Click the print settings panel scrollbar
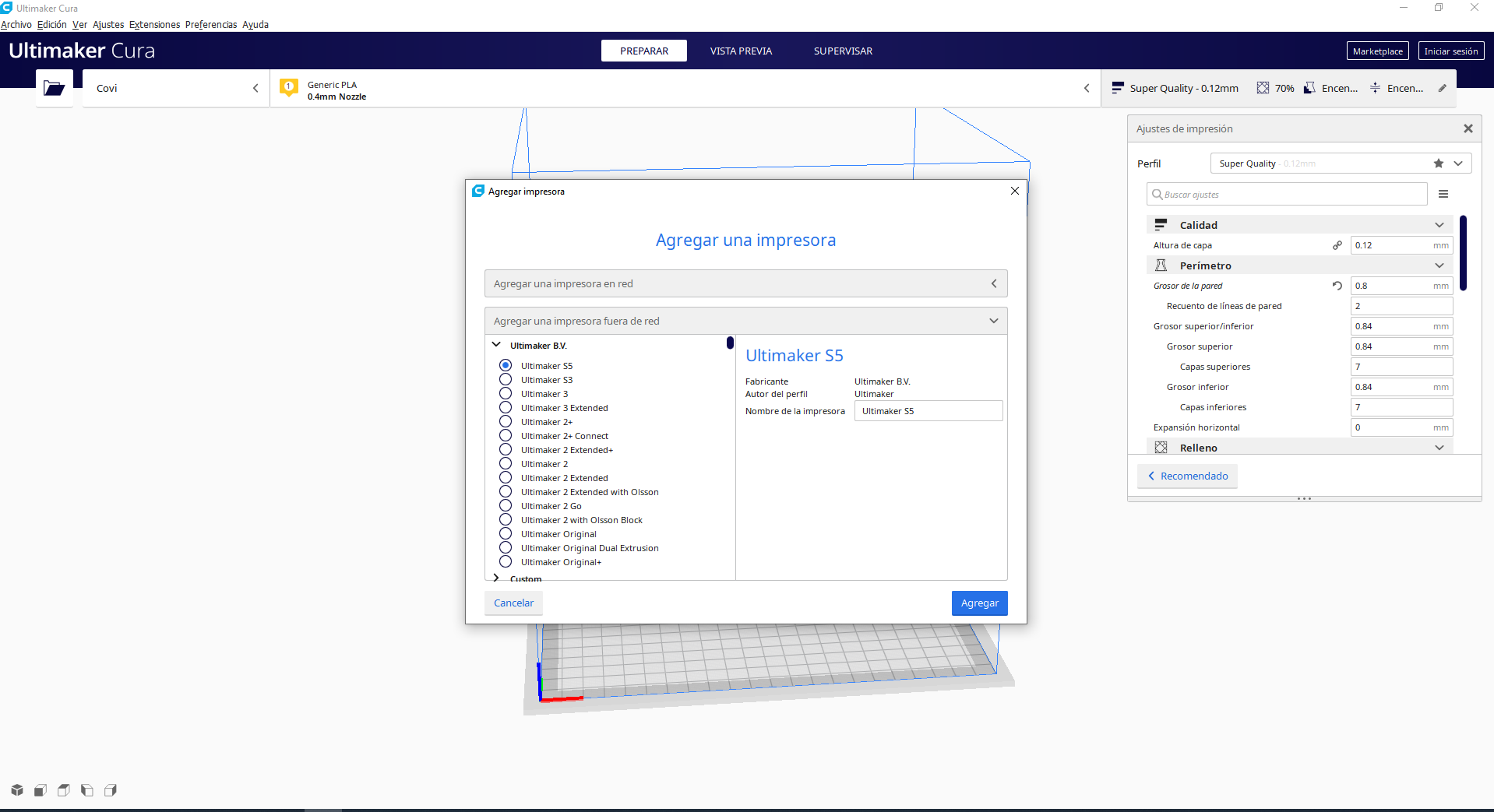This screenshot has width=1494, height=812. point(1464,253)
